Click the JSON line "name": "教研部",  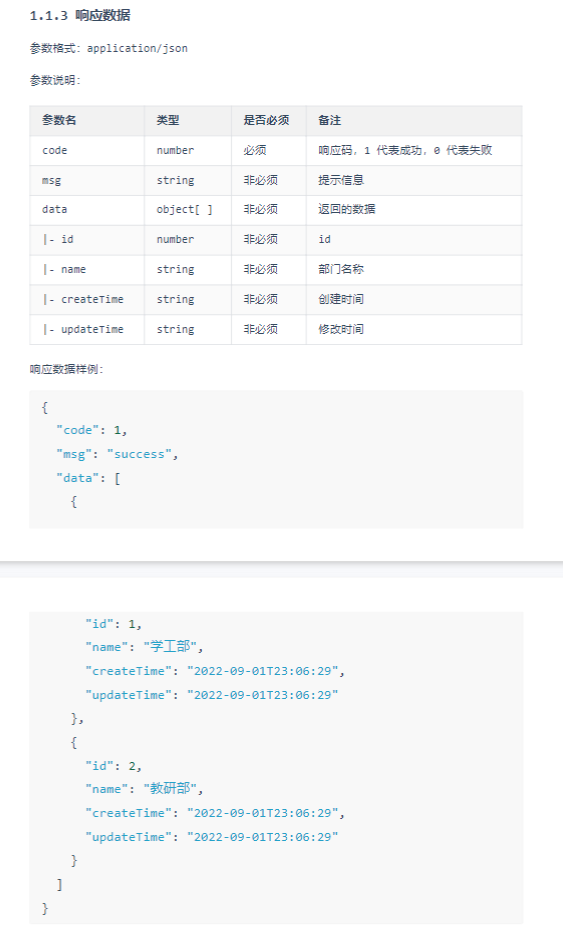144,789
